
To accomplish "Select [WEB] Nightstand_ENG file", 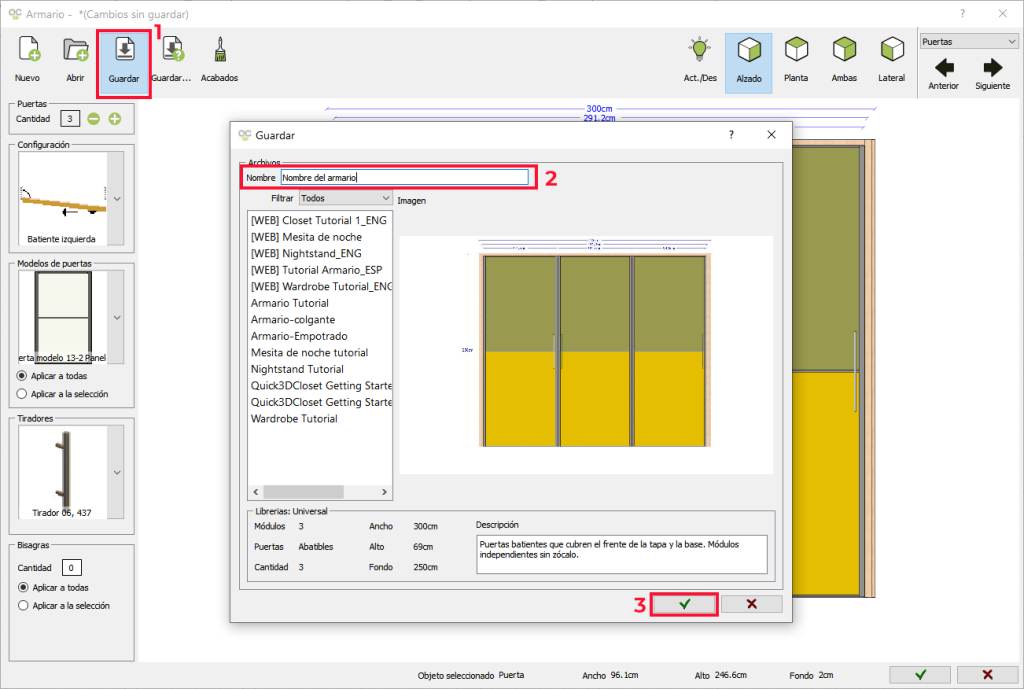I will point(306,253).
